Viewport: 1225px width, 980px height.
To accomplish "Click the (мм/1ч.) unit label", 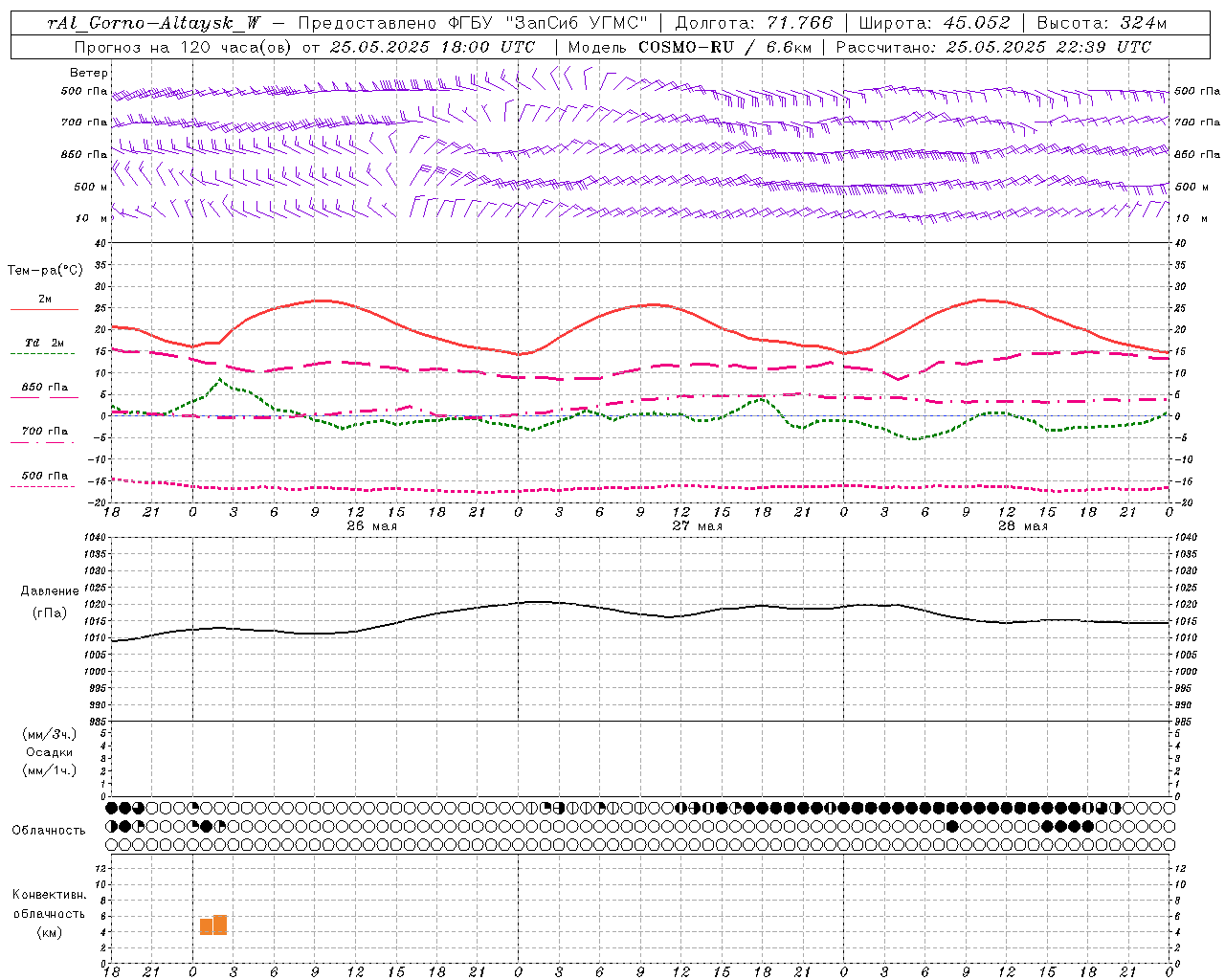I will coord(50,770).
